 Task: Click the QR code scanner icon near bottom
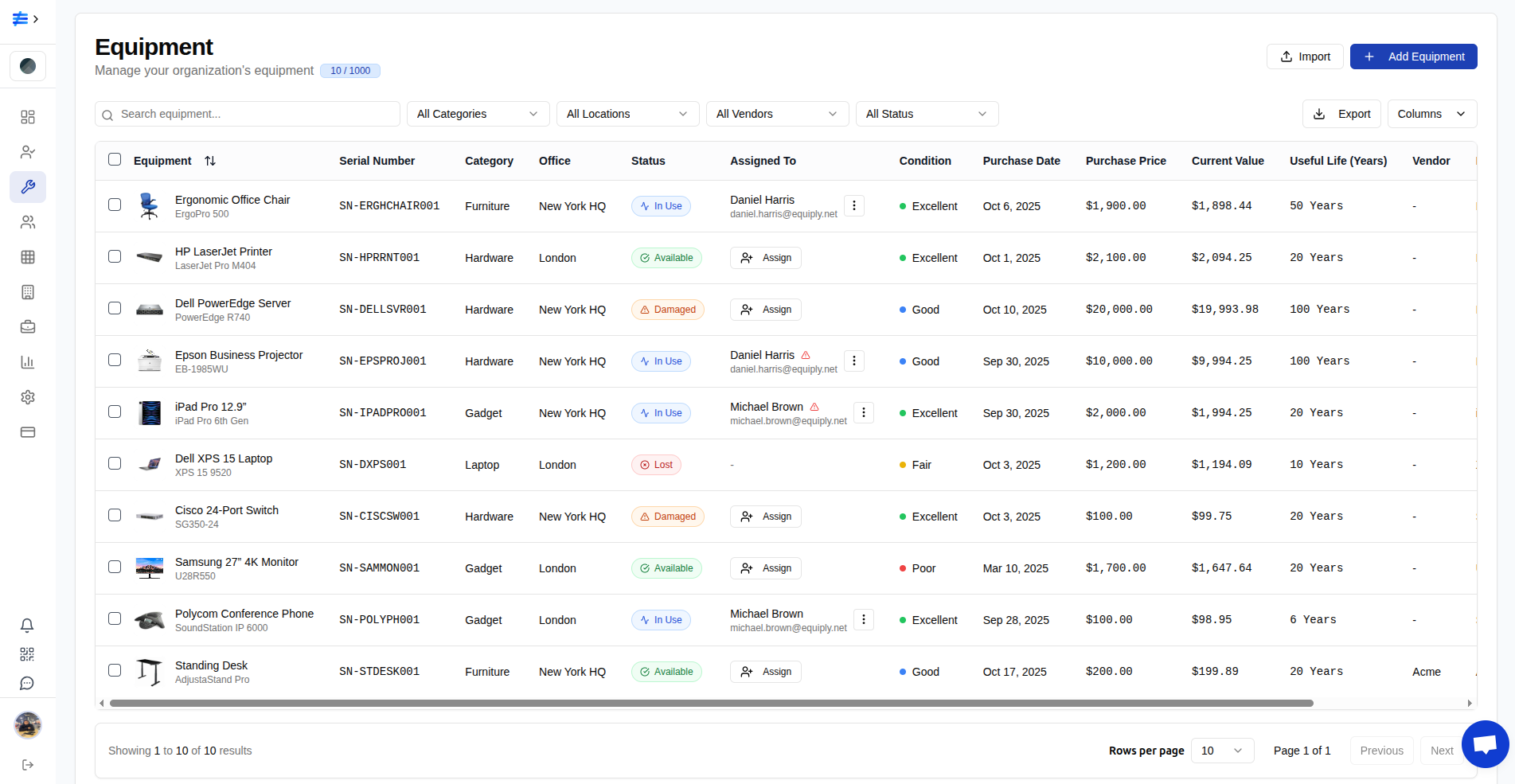(x=28, y=654)
